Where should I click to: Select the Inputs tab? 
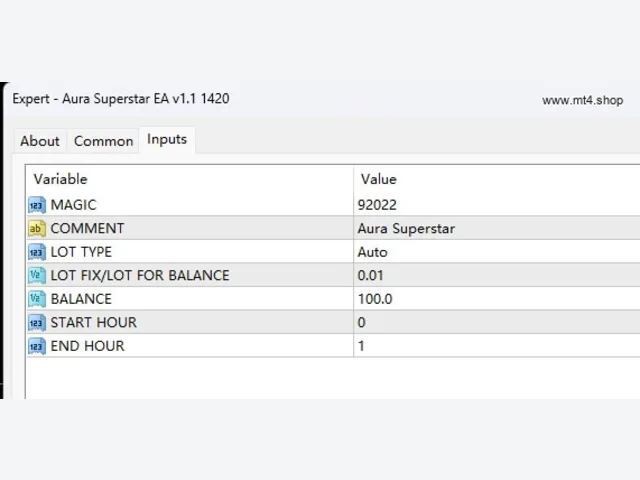click(x=167, y=140)
